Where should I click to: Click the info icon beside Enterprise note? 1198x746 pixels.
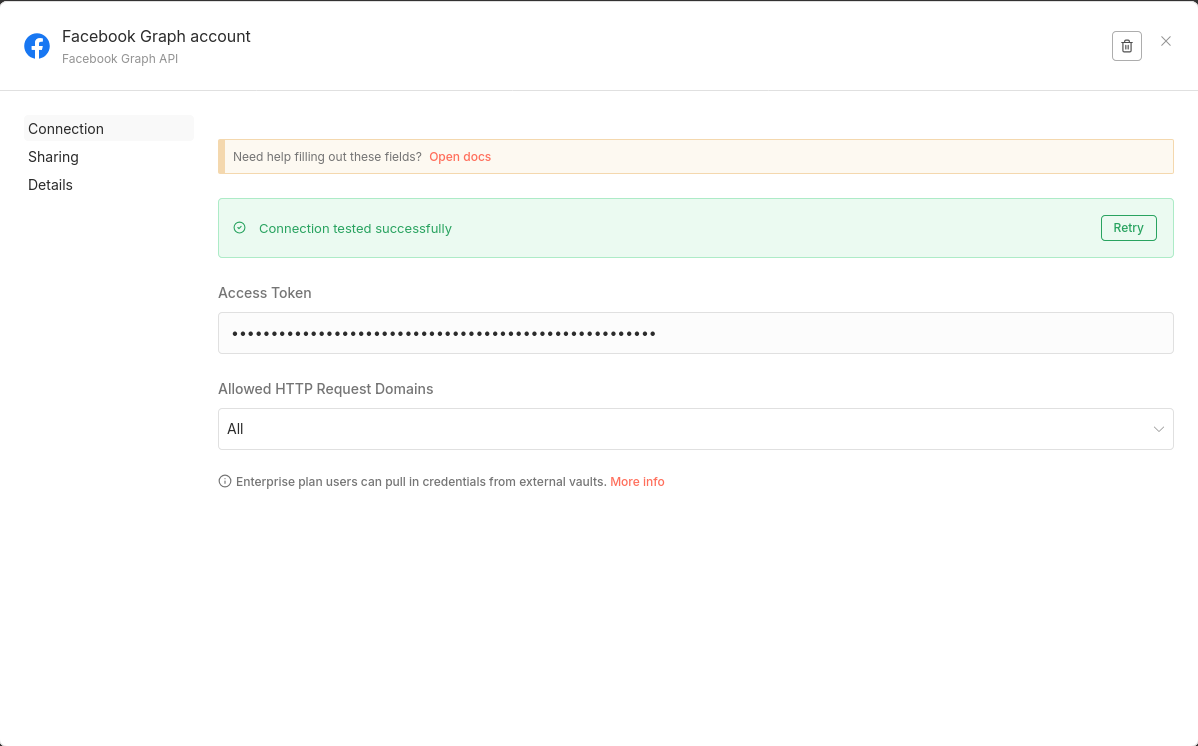(x=225, y=481)
